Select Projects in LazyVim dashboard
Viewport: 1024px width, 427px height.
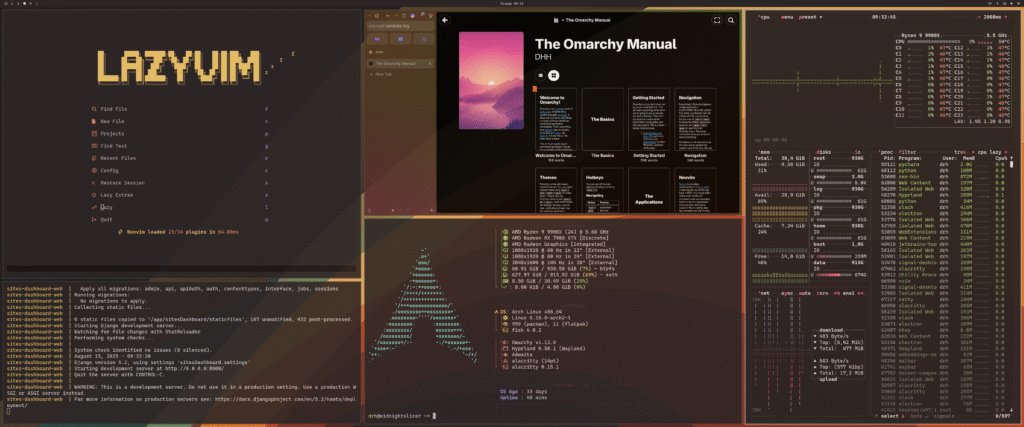coord(180,134)
